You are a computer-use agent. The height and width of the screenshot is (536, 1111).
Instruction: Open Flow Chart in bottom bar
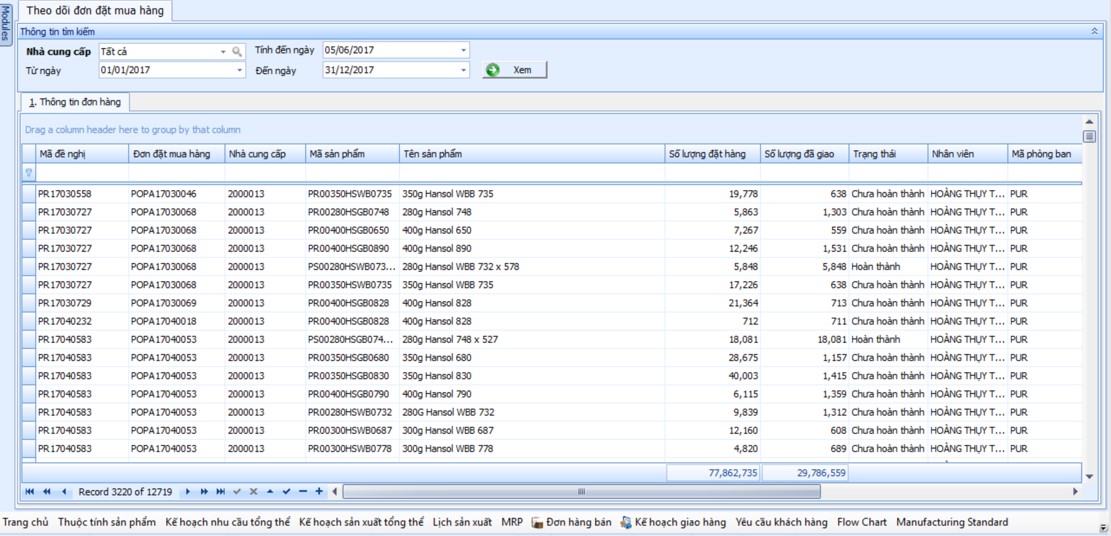click(862, 523)
